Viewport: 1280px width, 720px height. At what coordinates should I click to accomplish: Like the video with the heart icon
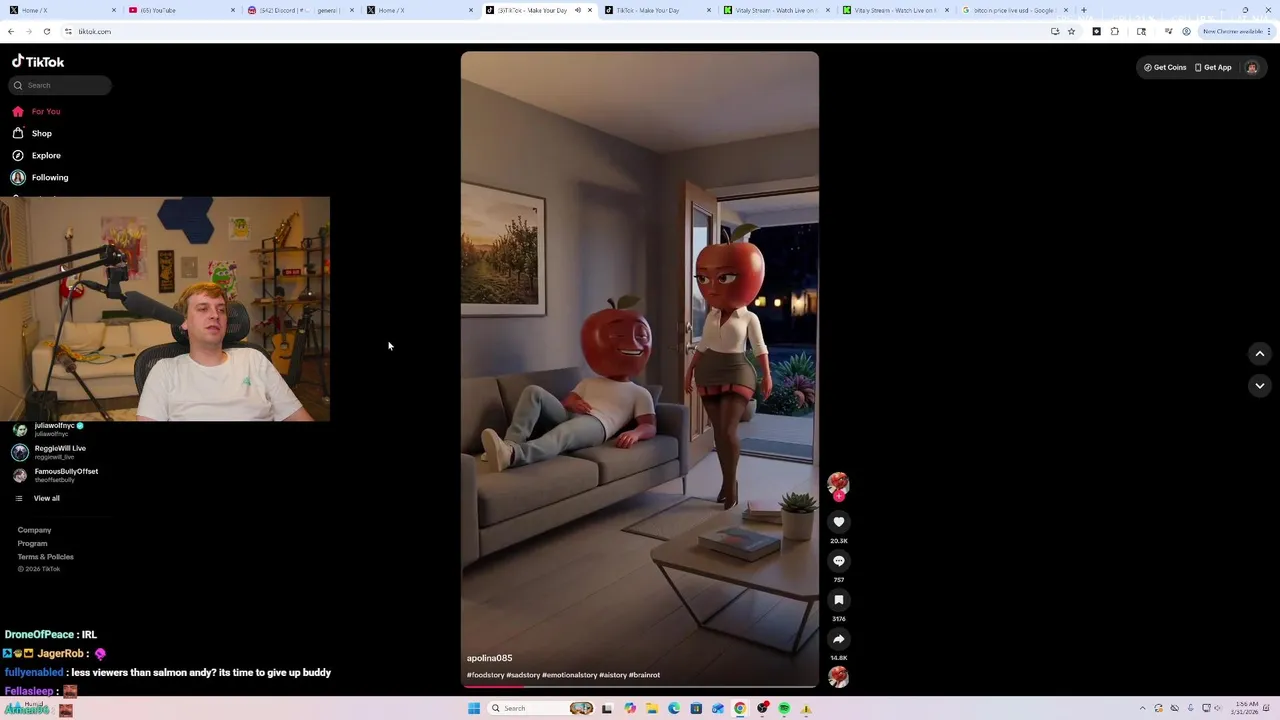tap(838, 522)
